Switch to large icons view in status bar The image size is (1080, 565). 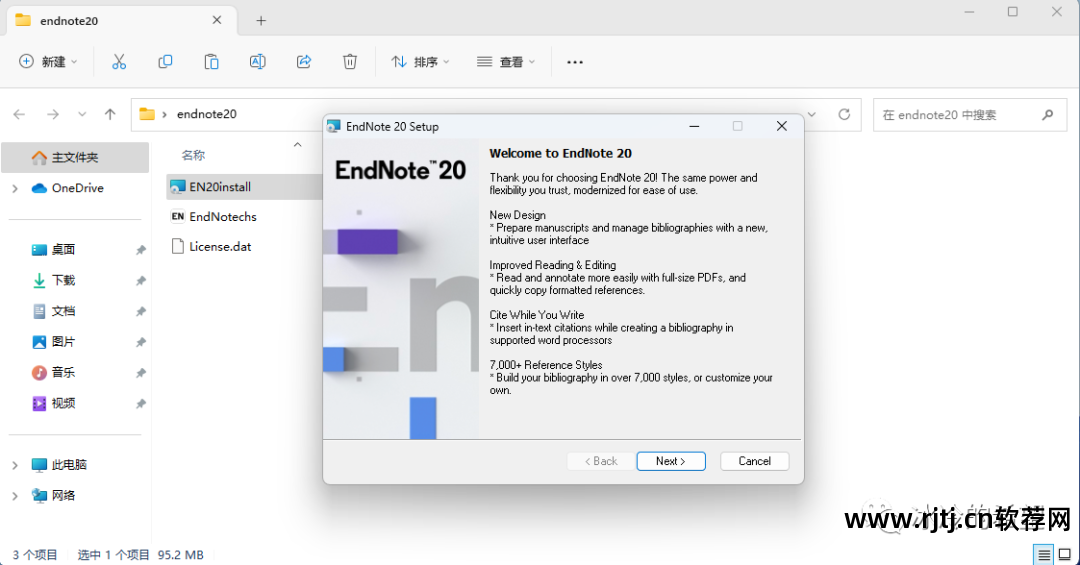(1065, 555)
